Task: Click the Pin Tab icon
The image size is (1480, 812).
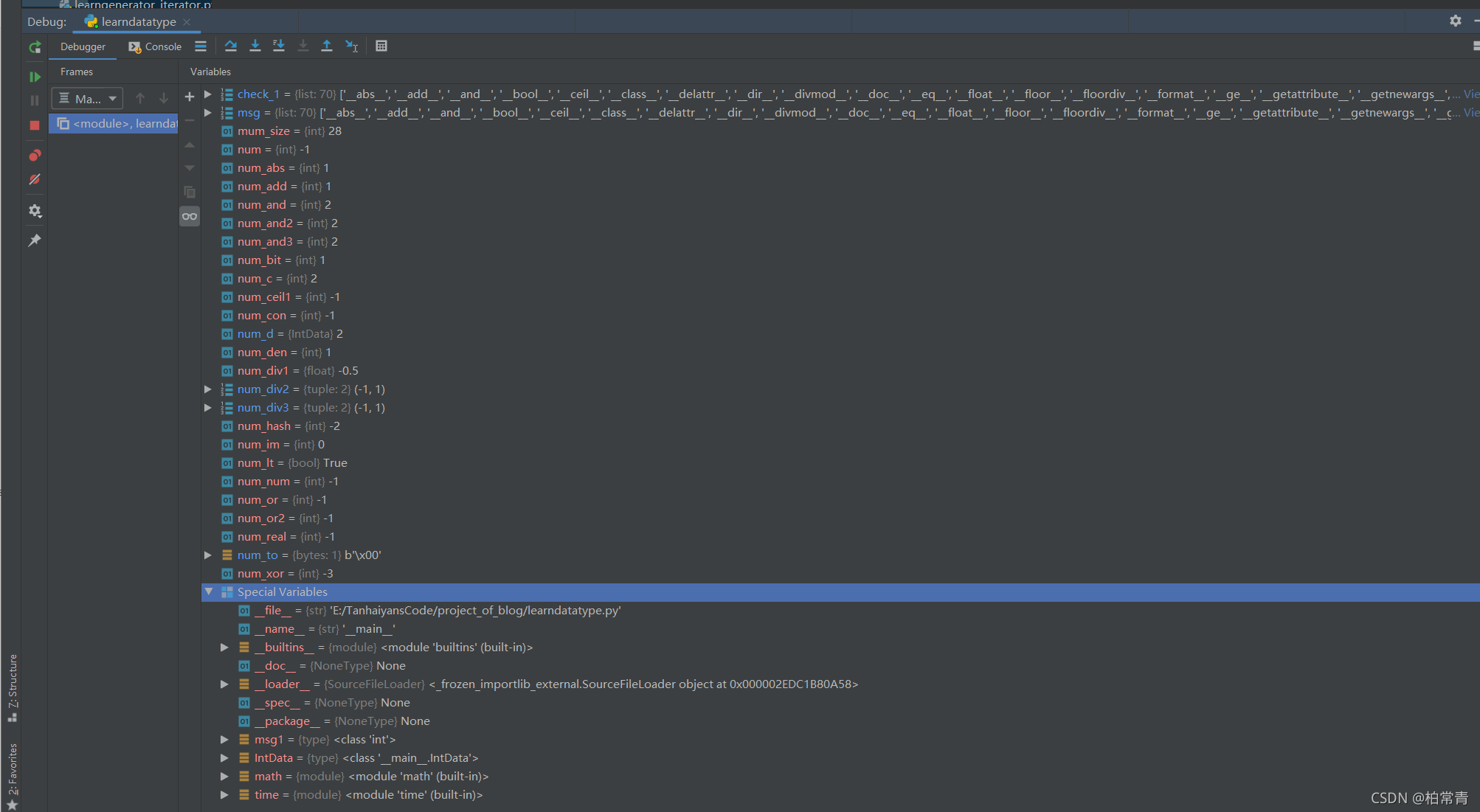Action: 35,240
